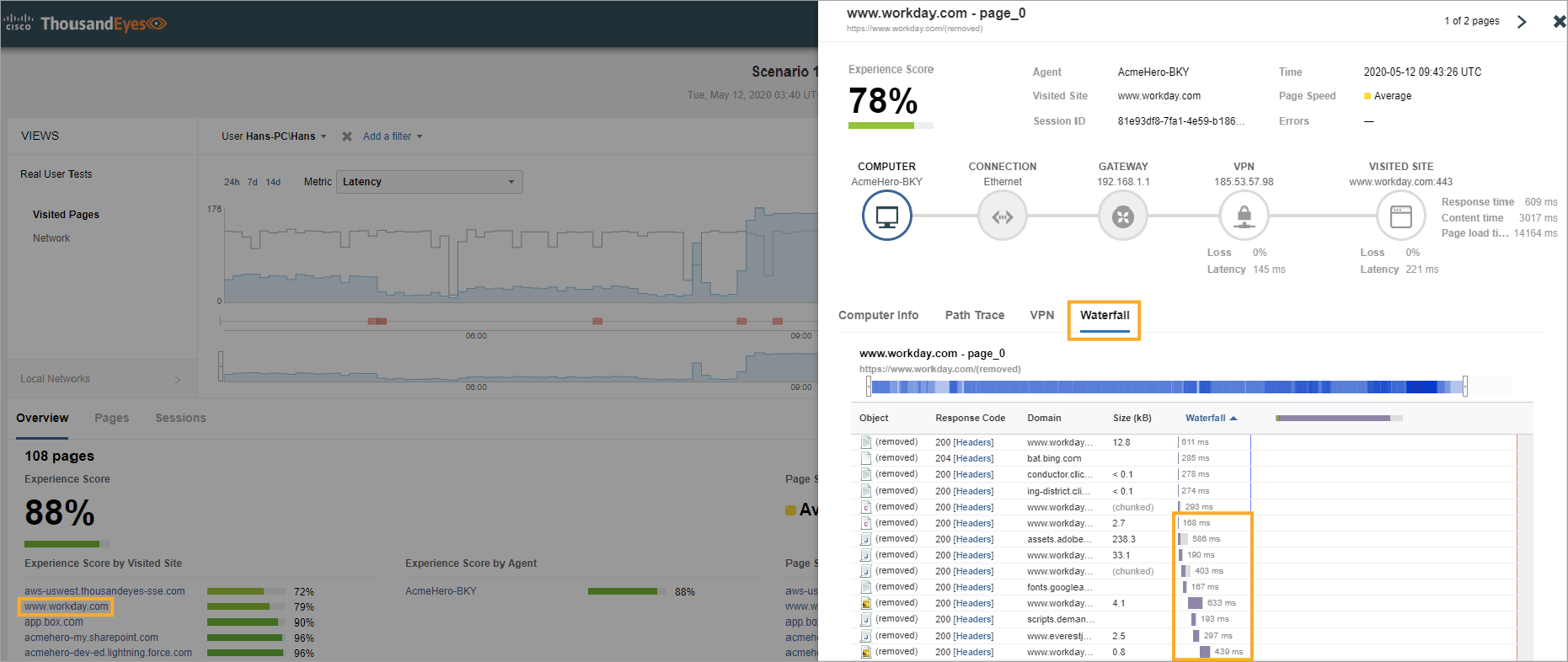Open the www.workday.com visited site link

(x=66, y=606)
